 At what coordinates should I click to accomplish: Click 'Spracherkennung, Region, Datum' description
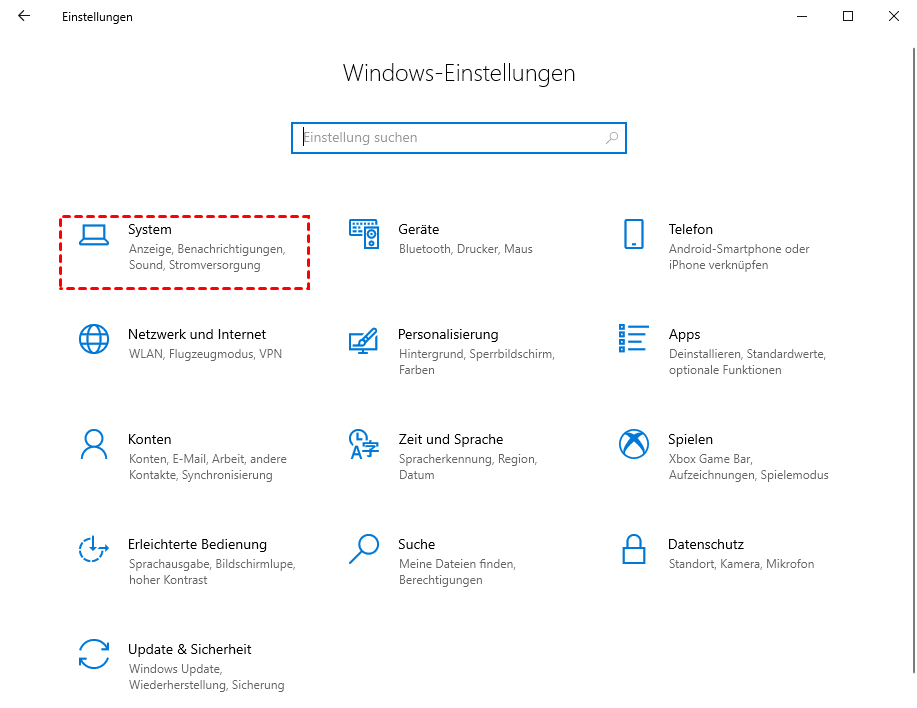468,467
